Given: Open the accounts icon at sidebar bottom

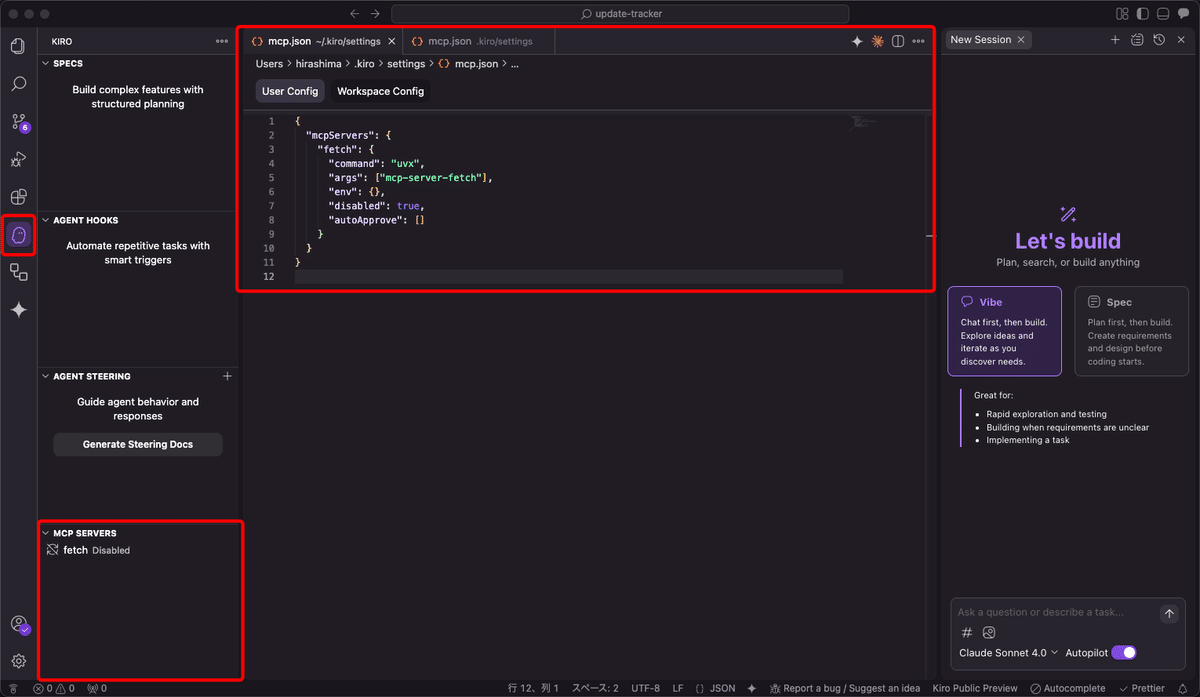Looking at the screenshot, I should [x=20, y=624].
